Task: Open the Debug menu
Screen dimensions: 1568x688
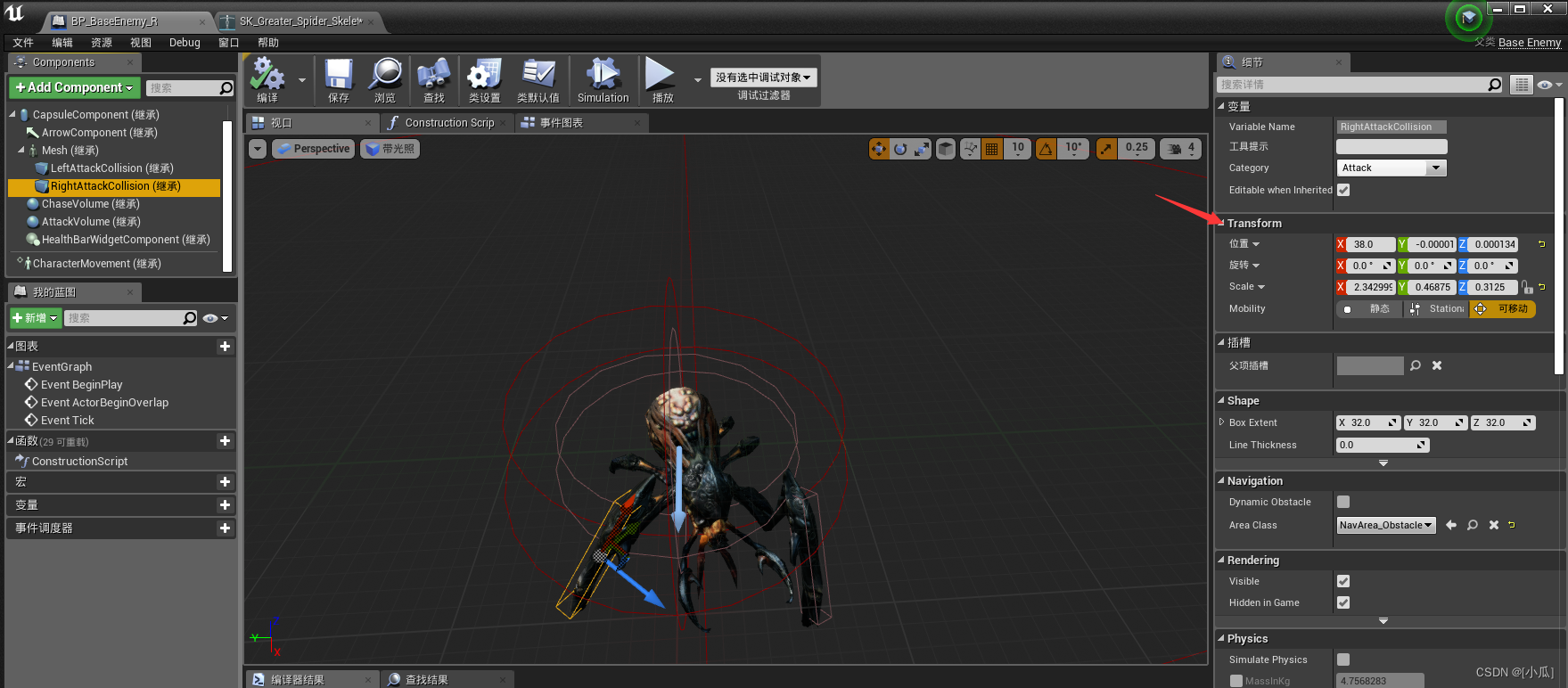Action: click(185, 43)
